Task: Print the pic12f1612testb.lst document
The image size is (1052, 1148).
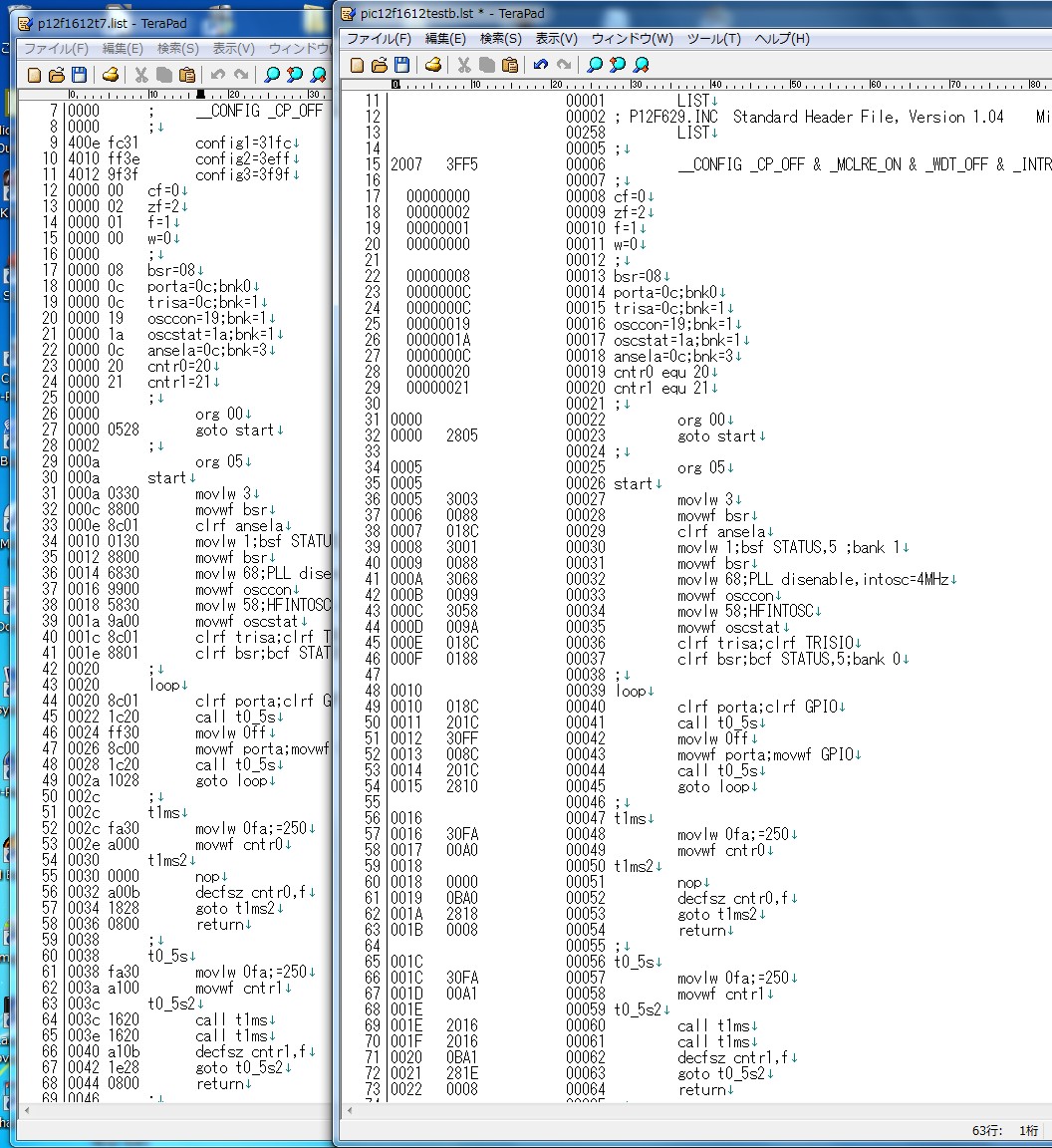Action: click(x=433, y=65)
